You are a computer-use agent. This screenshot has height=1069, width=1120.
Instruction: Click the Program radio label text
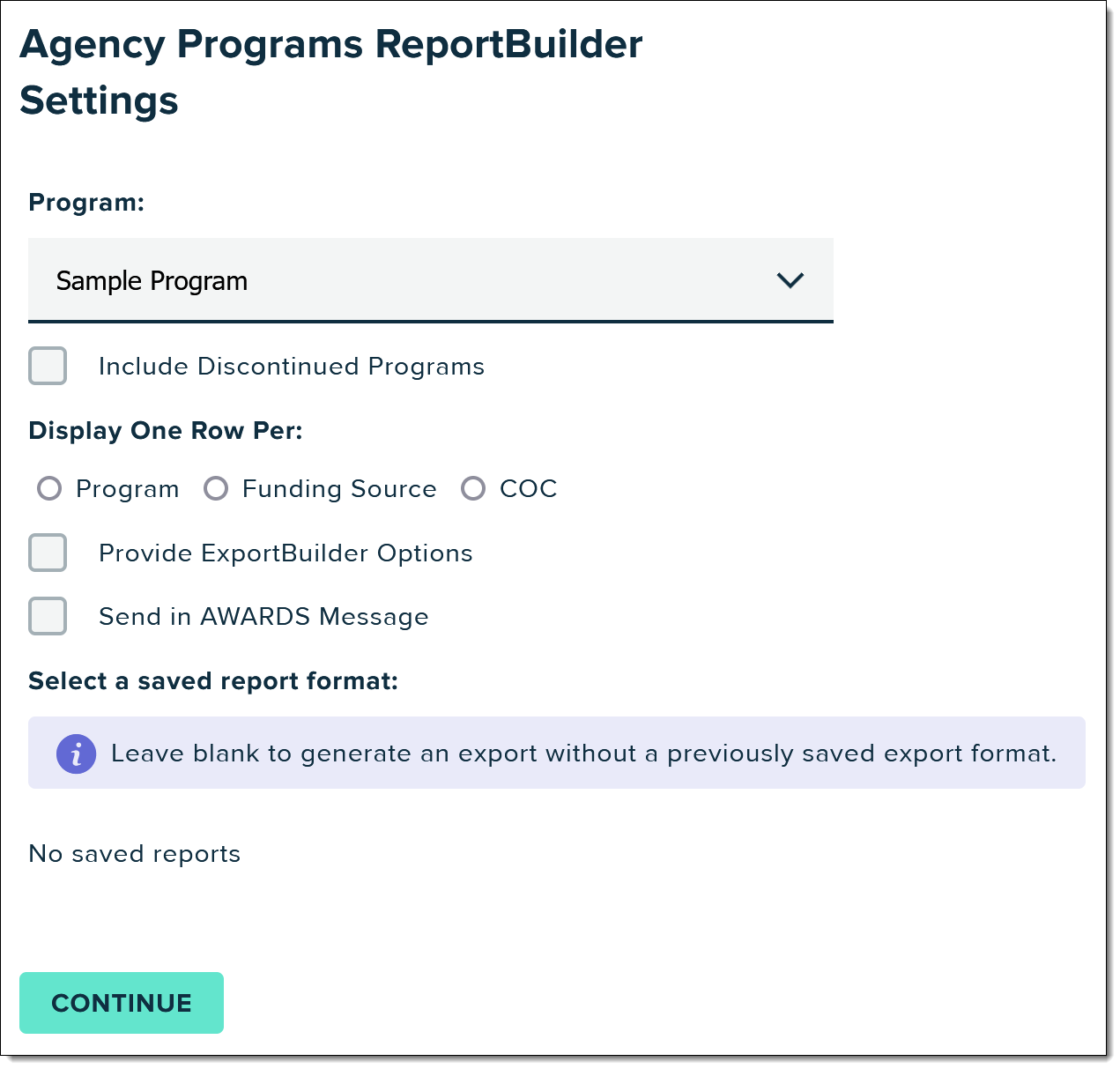(x=128, y=489)
